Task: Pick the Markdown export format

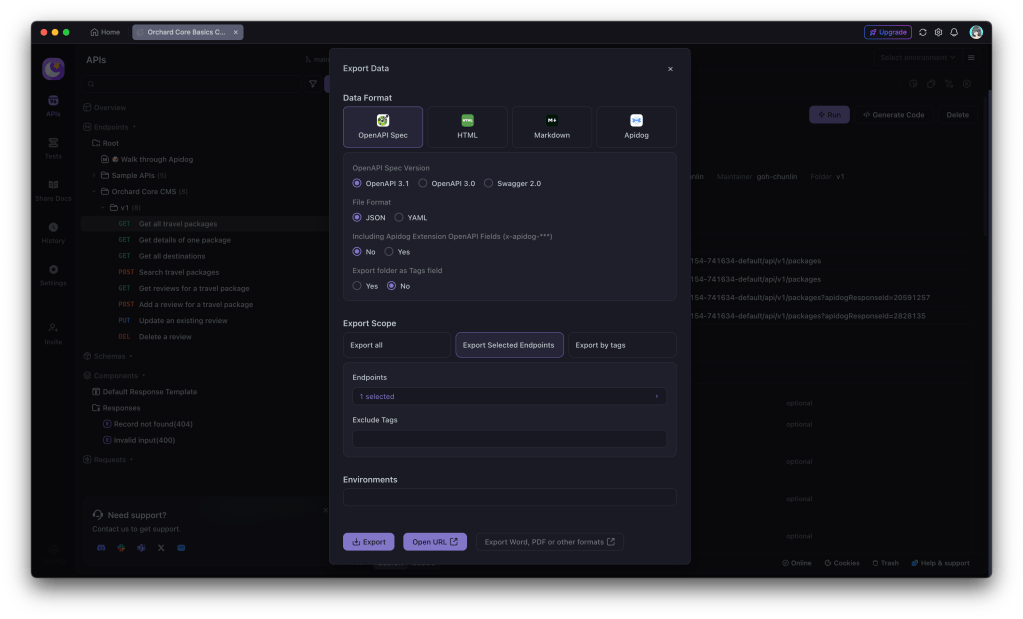Action: pos(551,127)
